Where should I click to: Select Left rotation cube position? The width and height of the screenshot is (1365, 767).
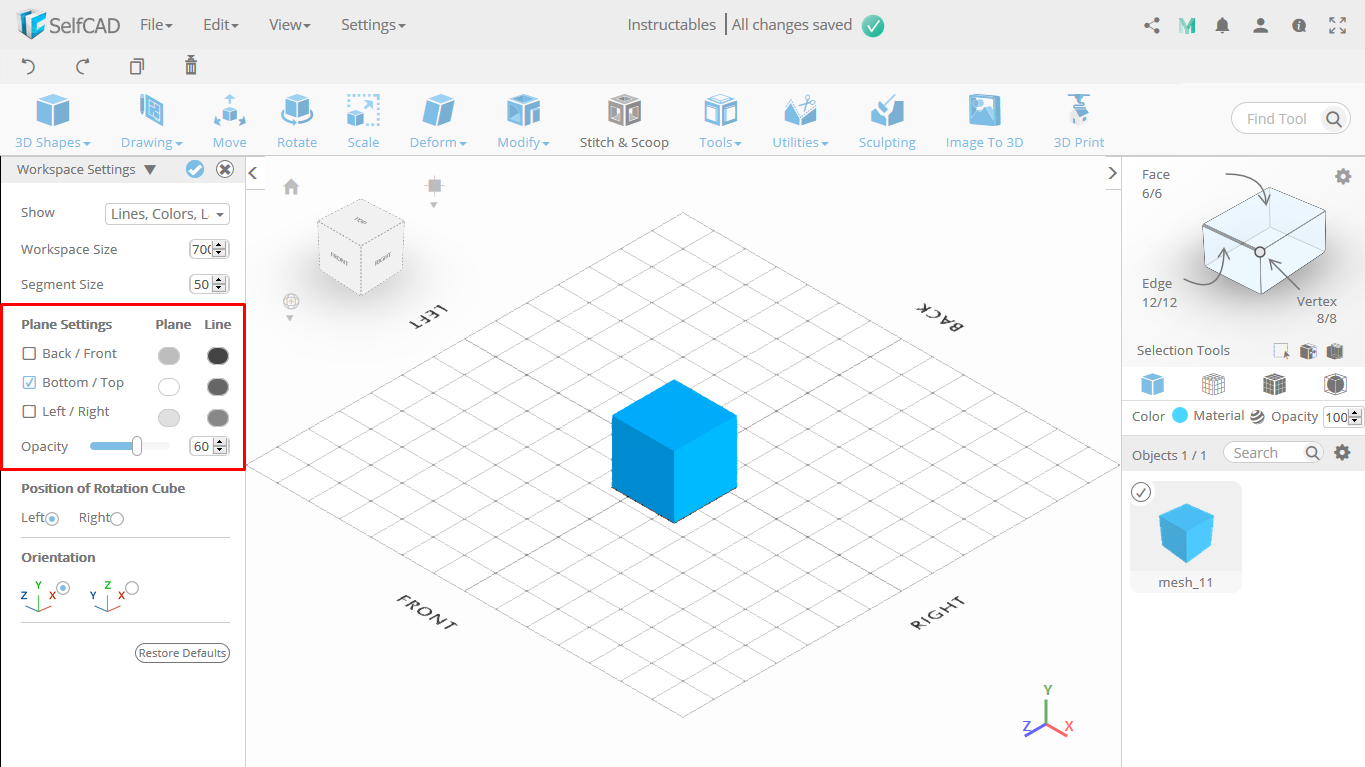point(52,518)
